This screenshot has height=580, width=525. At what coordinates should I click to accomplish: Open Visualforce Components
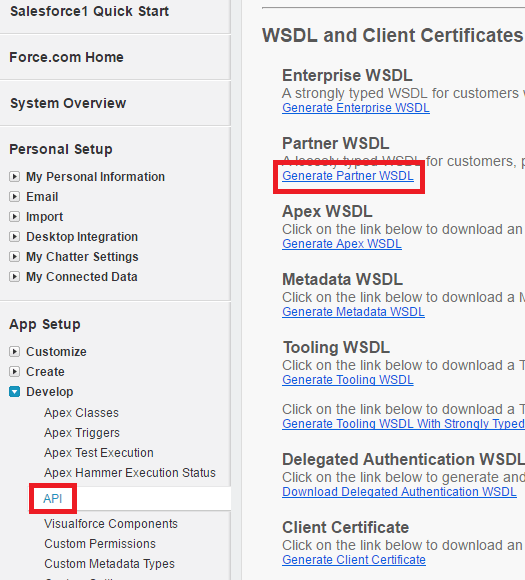point(111,524)
